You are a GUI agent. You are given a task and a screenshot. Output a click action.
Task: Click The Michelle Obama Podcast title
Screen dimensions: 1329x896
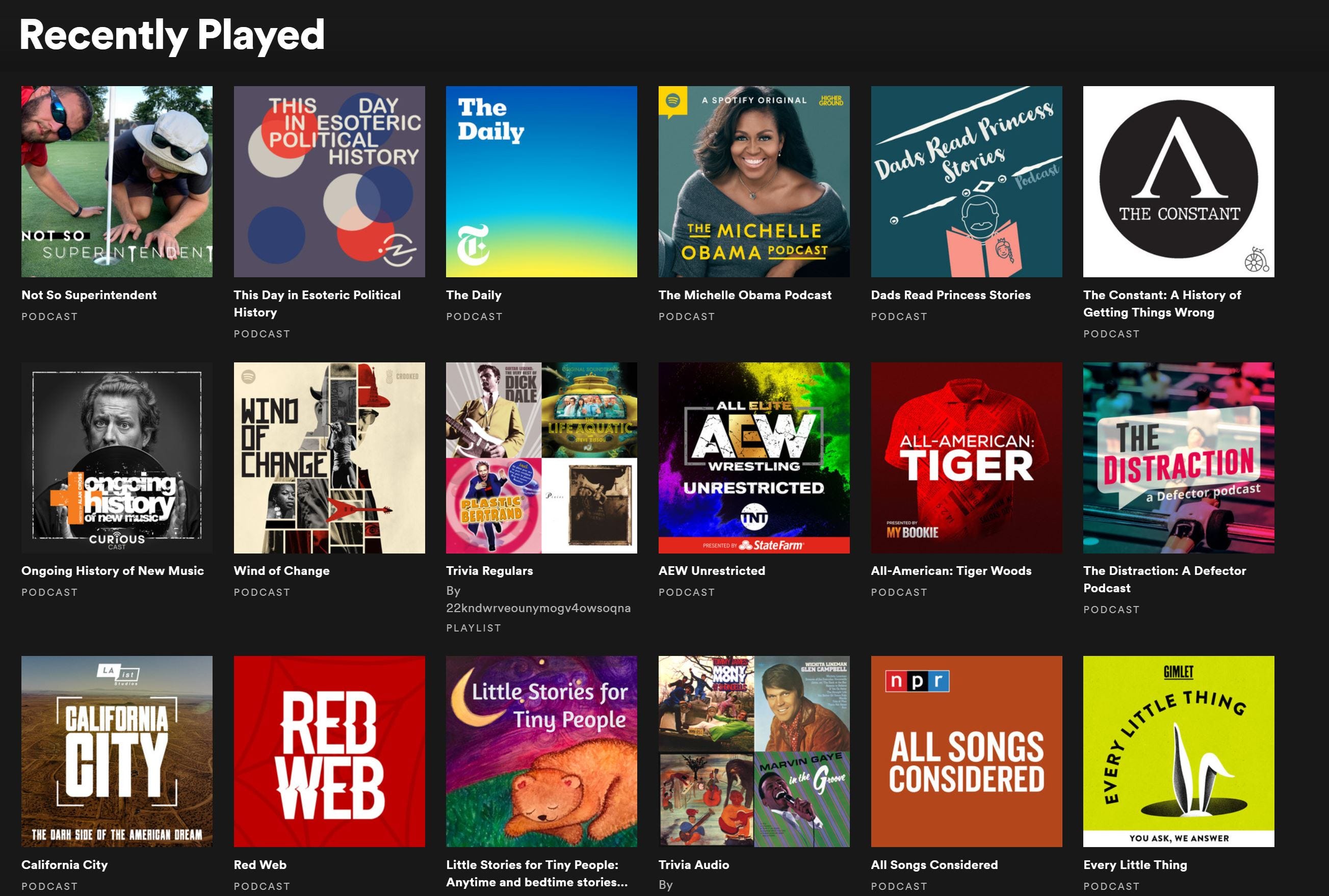tap(745, 295)
